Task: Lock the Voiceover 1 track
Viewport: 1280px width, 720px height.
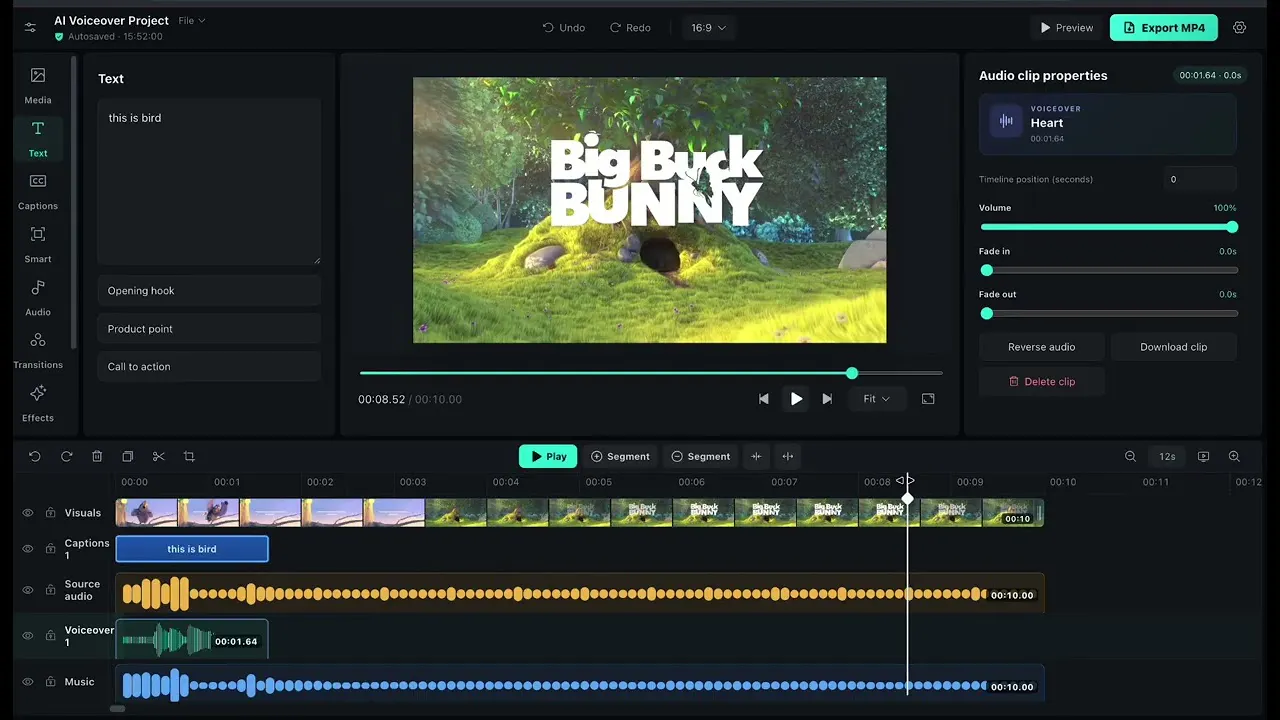Action: [x=50, y=636]
